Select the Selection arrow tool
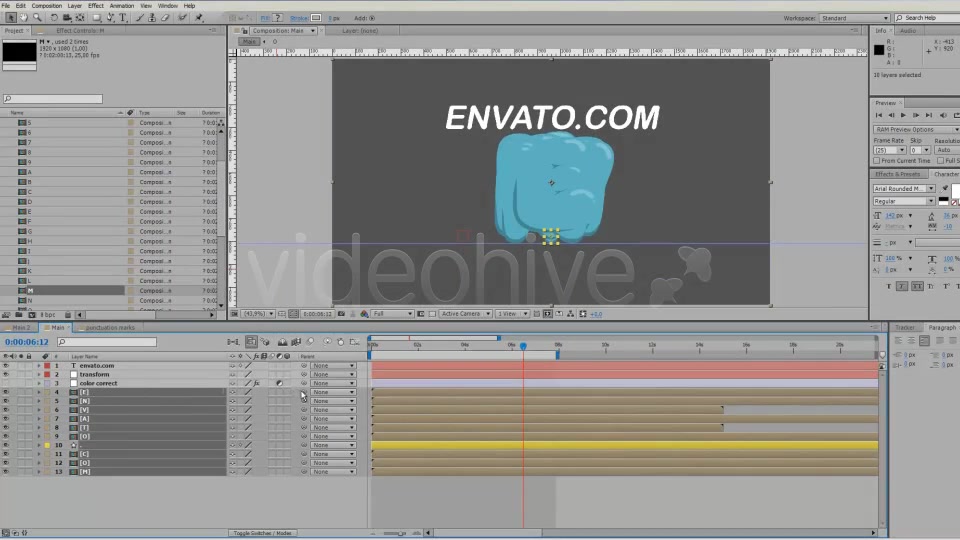 (10, 18)
